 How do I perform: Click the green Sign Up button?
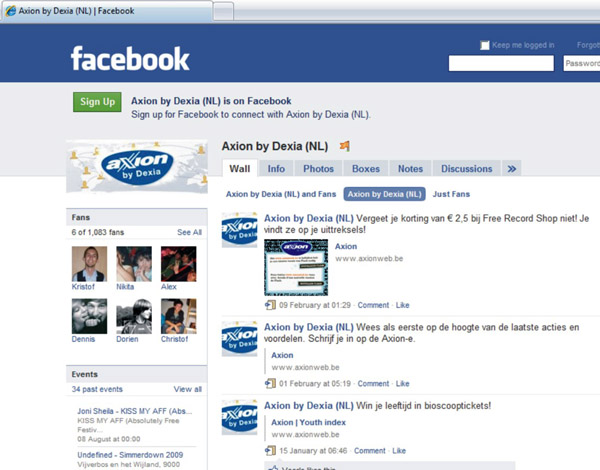click(97, 102)
